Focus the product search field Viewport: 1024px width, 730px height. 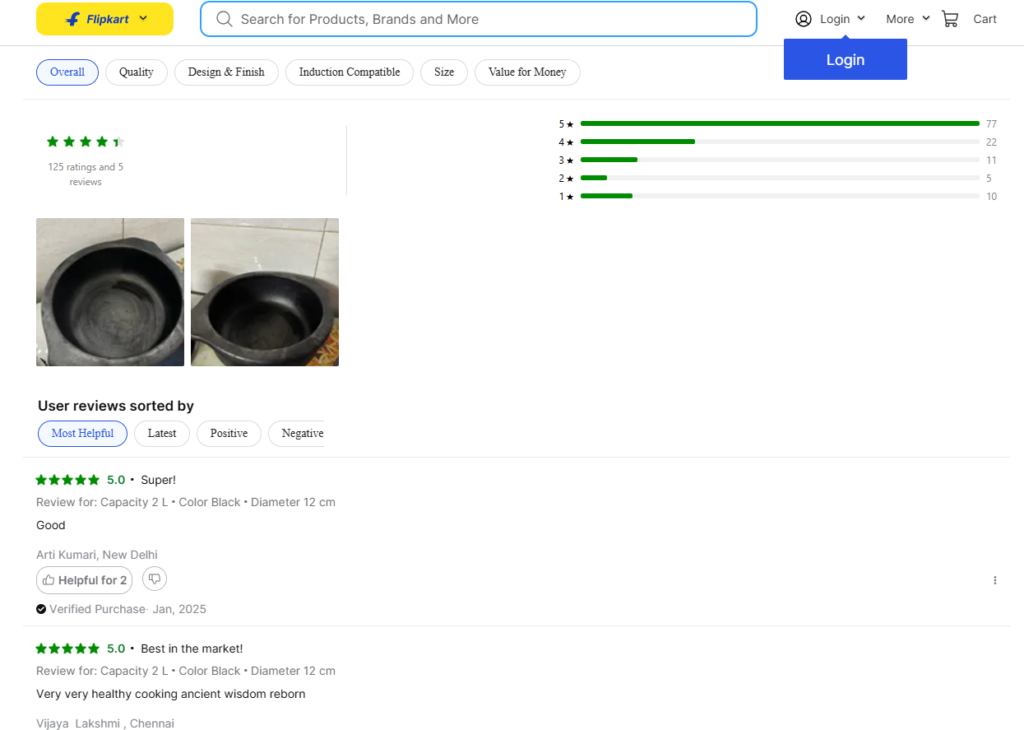[x=490, y=19]
